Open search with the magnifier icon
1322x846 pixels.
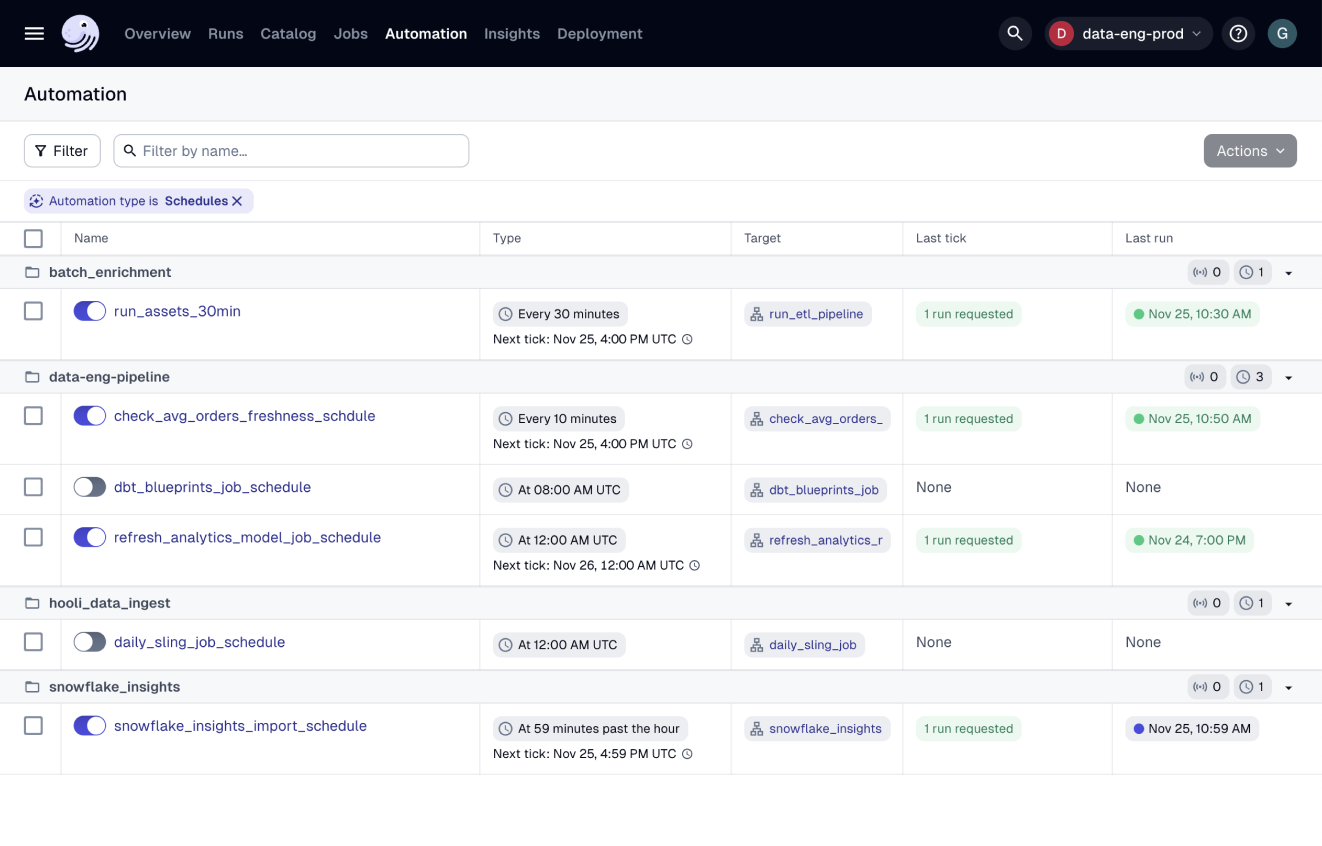1014,33
